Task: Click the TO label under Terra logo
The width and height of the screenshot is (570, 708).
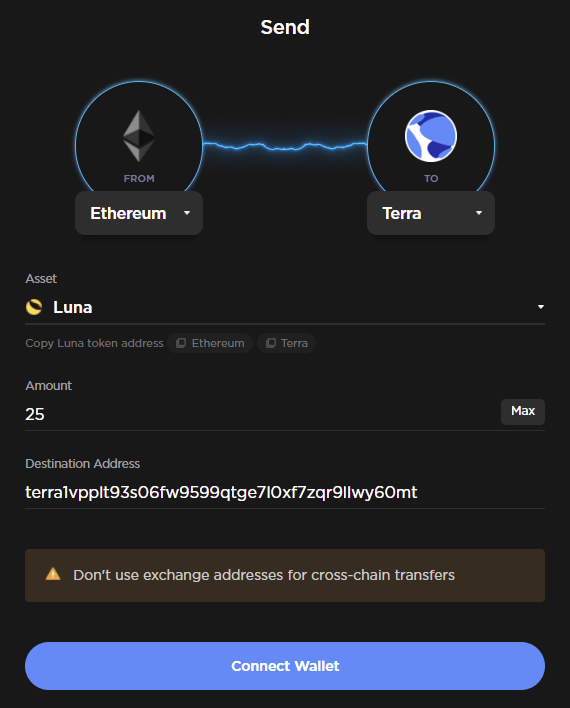Action: [431, 178]
